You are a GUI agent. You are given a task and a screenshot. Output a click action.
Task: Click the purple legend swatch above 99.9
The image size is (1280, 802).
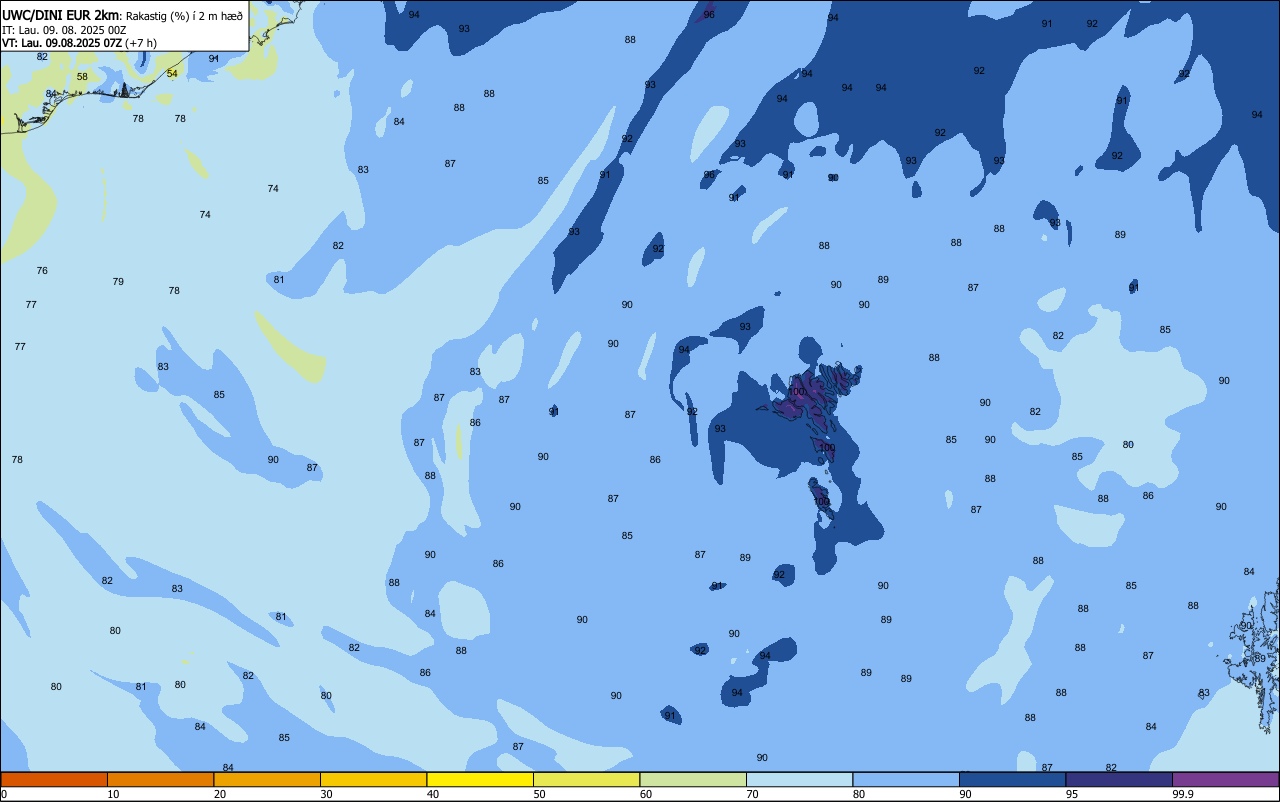coord(1225,779)
